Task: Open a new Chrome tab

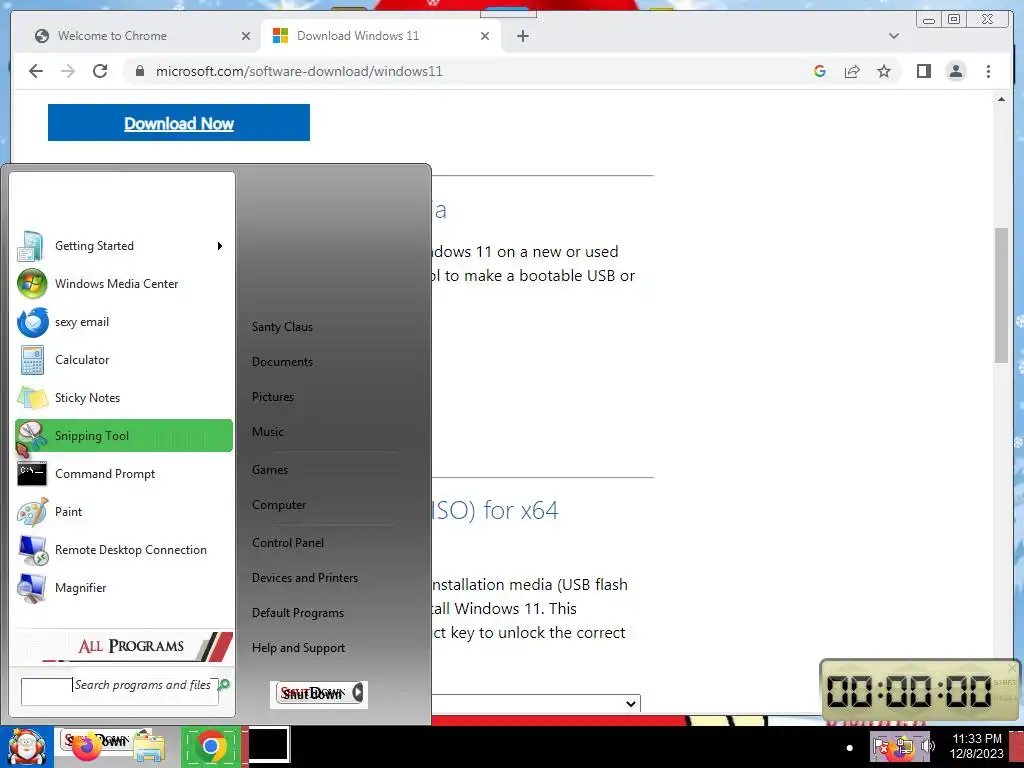Action: [x=522, y=36]
